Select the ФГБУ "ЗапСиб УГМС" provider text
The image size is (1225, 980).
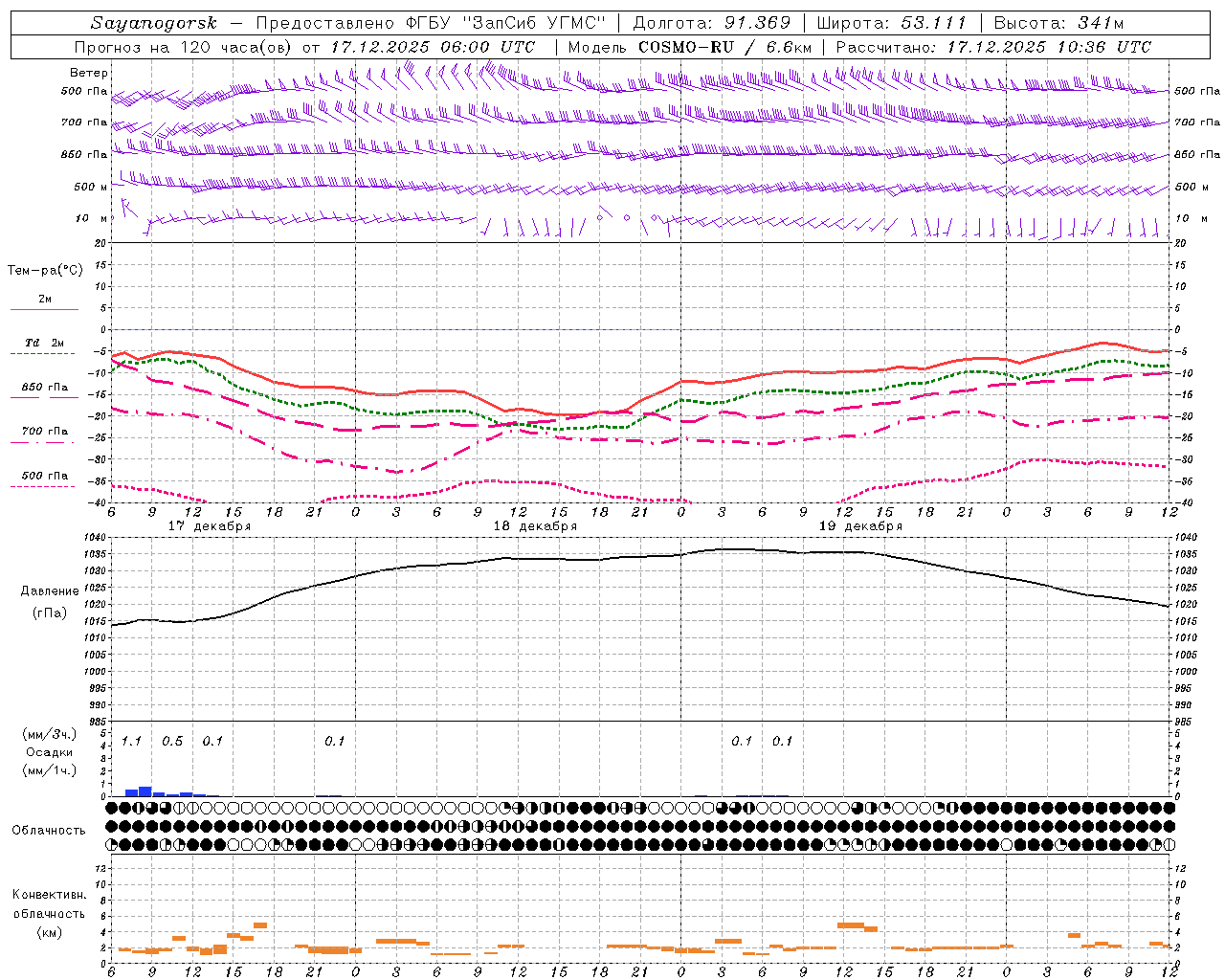point(507,23)
